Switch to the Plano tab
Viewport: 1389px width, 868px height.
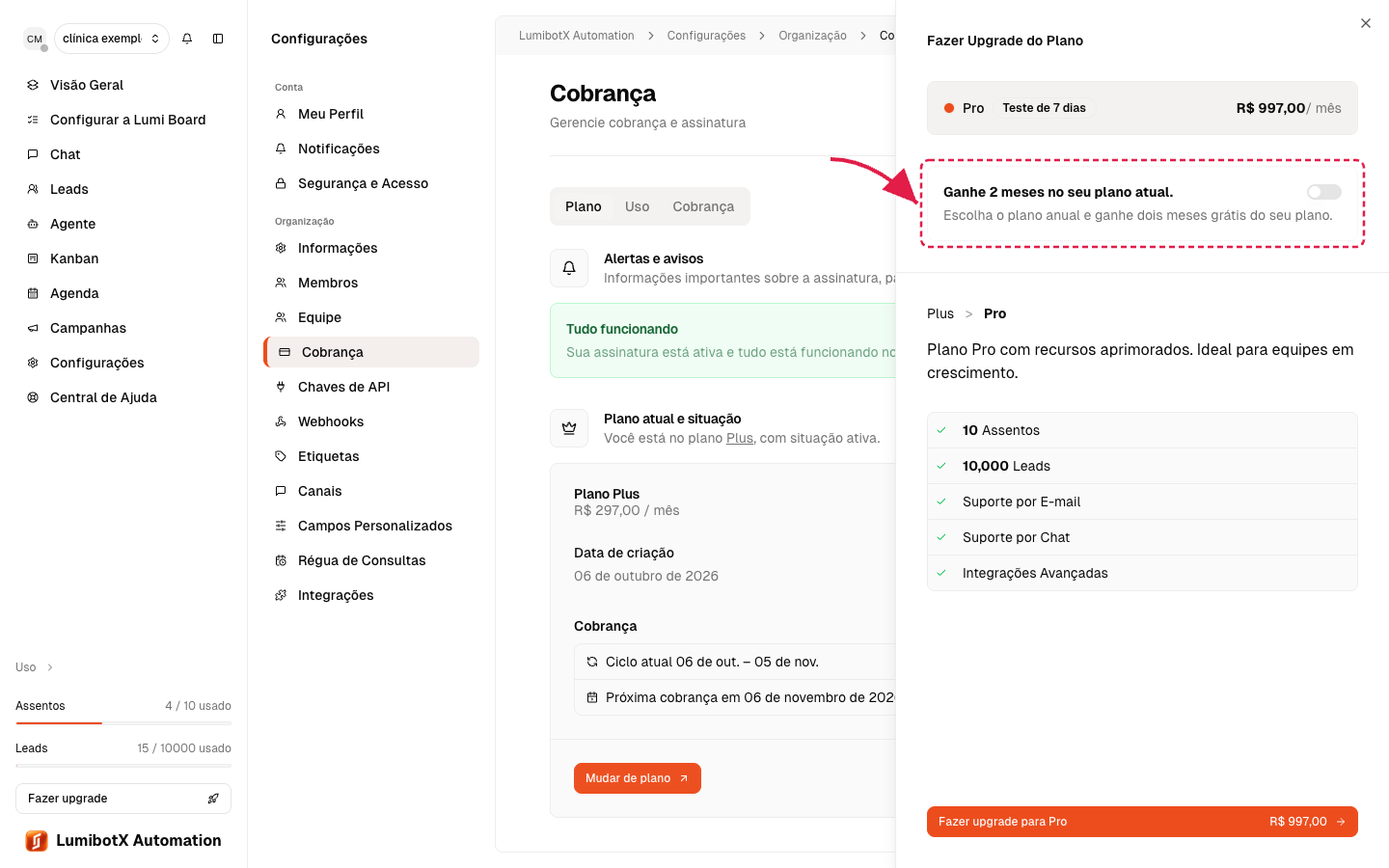coord(584,206)
